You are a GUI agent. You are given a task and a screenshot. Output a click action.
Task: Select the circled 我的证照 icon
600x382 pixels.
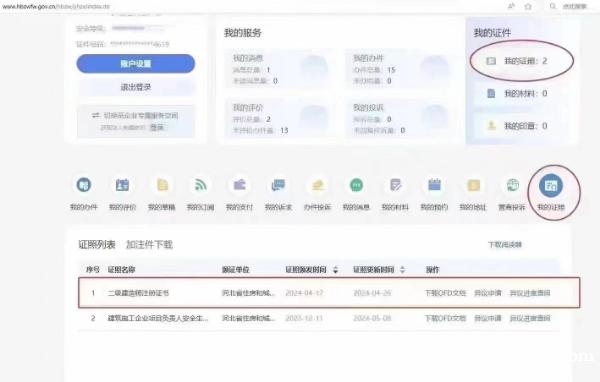[x=551, y=186]
